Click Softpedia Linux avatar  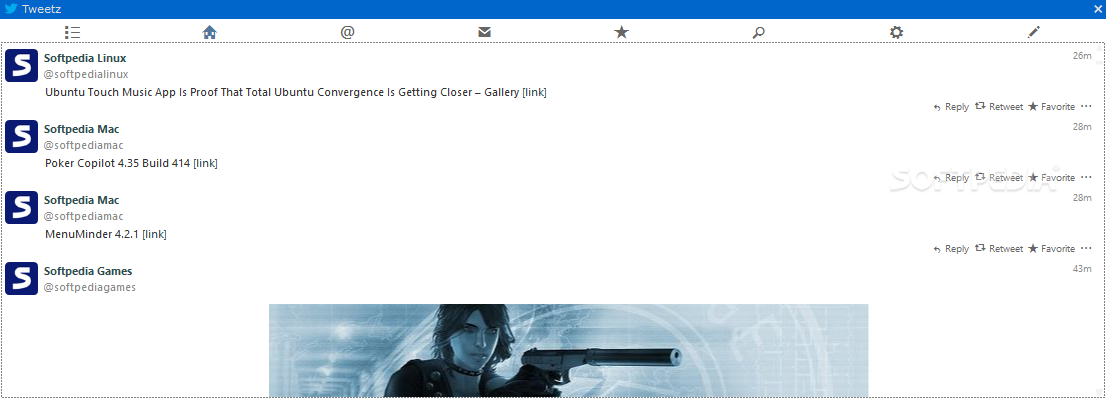click(21, 66)
